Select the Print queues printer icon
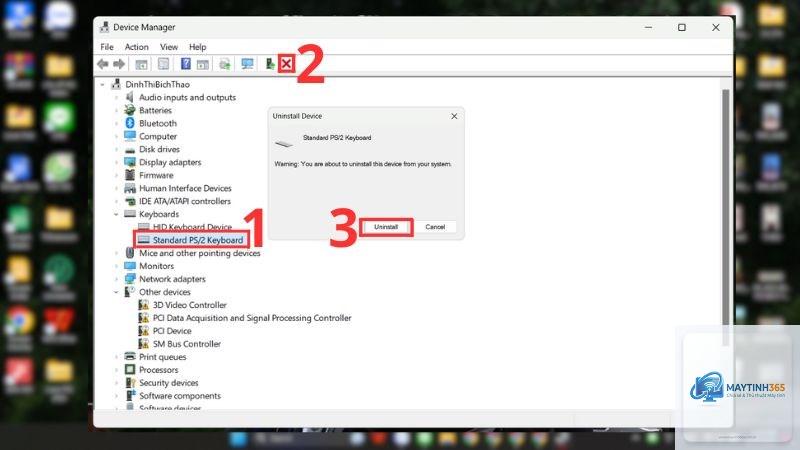 [130, 357]
